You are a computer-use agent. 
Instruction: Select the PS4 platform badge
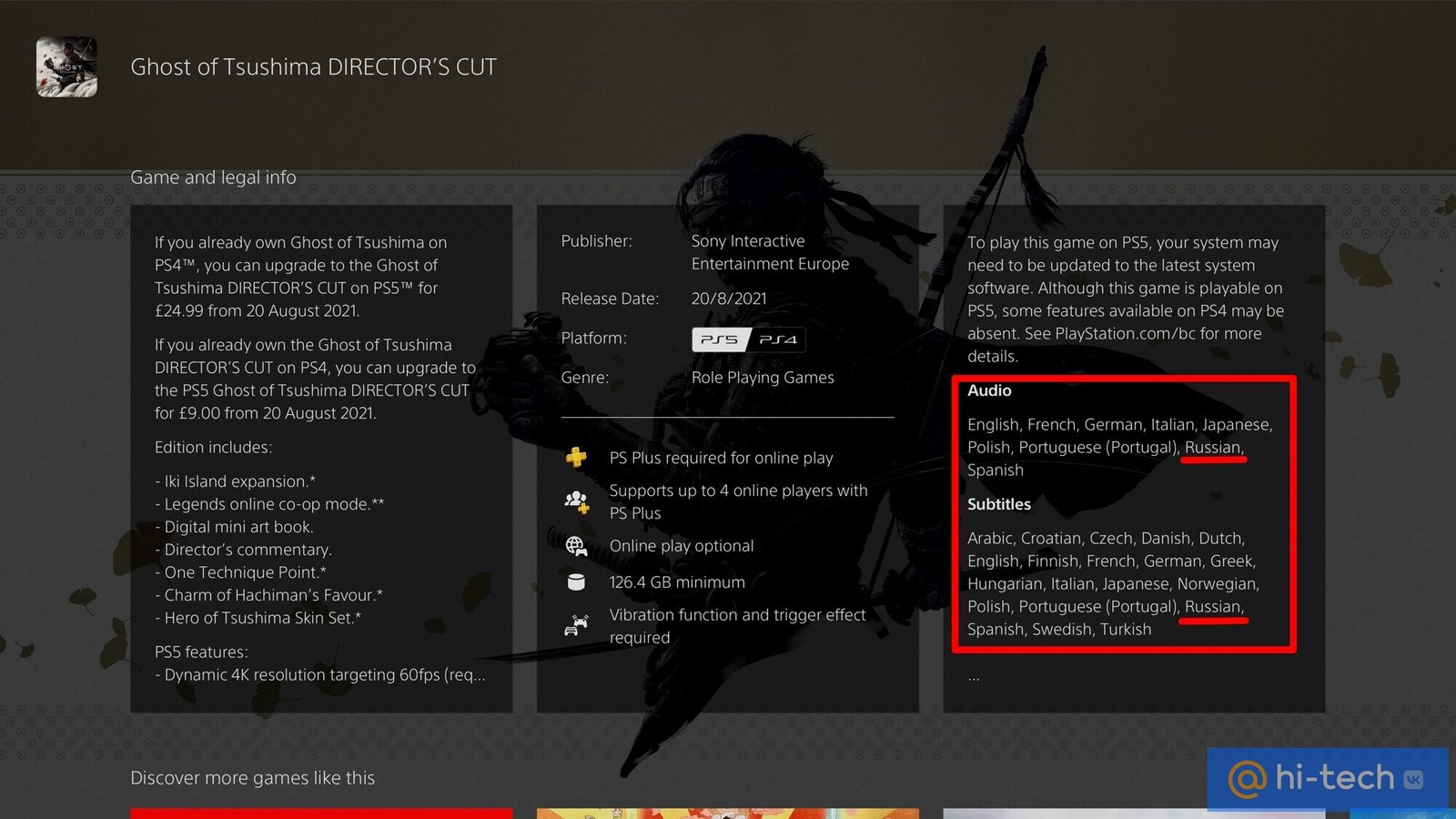[778, 339]
